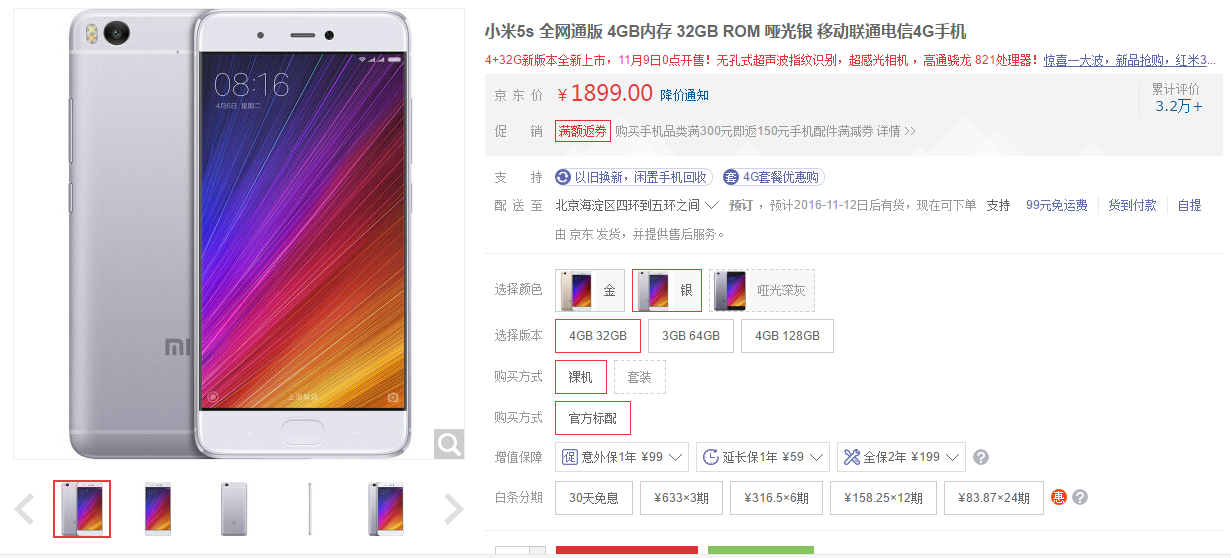Open delivery address 北京海淀区 dropdown
The image size is (1231, 558).
[x=637, y=205]
